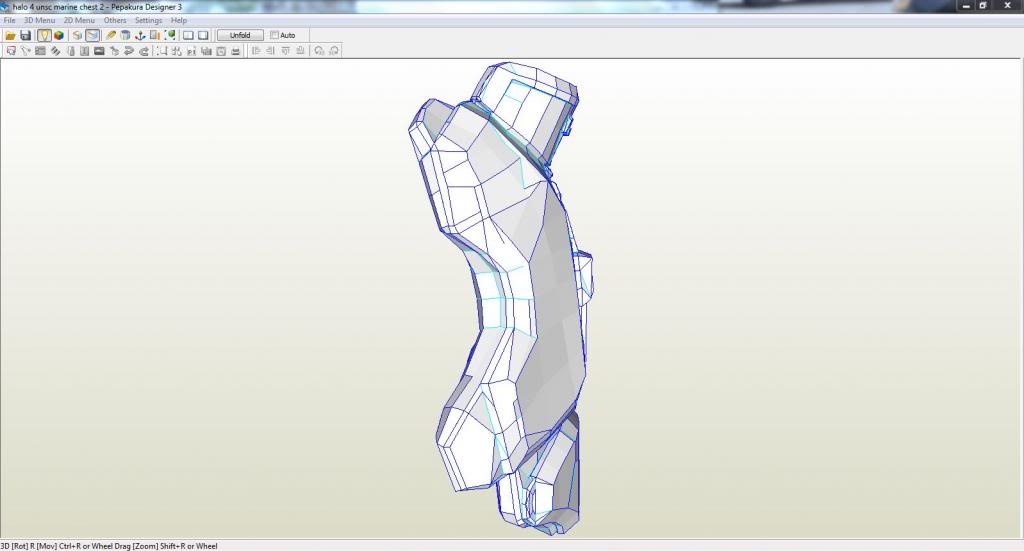Click the Unfold button
Viewport: 1024px width, 551px height.
[240, 35]
